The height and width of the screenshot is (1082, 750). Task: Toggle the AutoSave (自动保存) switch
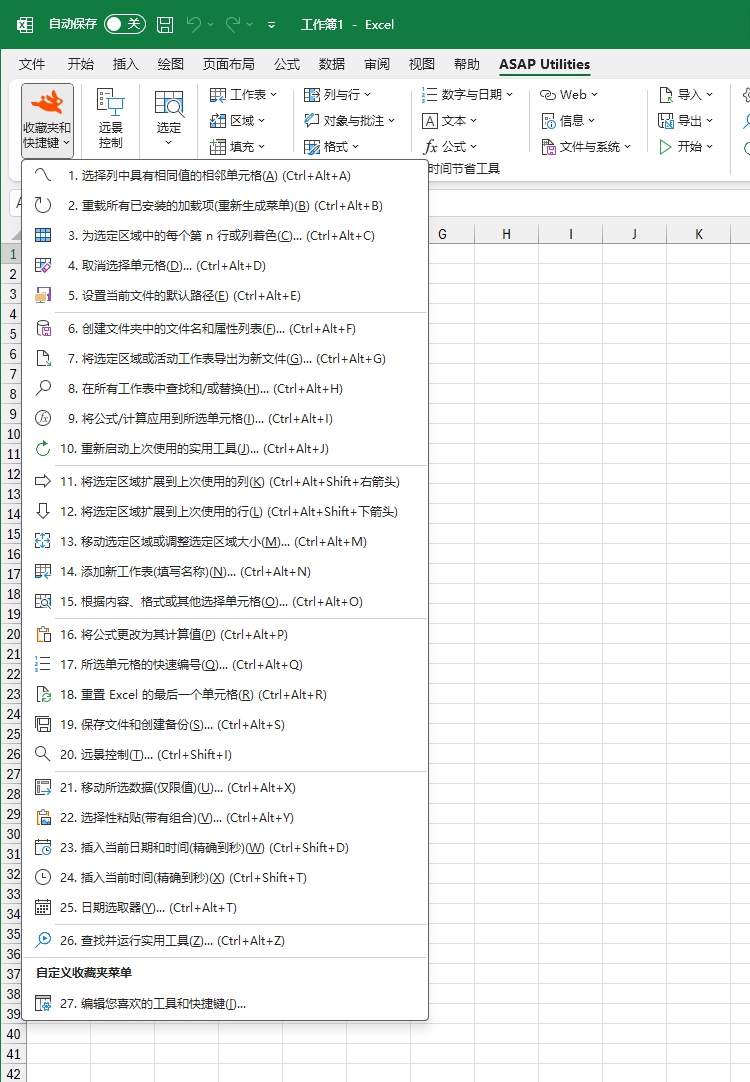pyautogui.click(x=125, y=24)
